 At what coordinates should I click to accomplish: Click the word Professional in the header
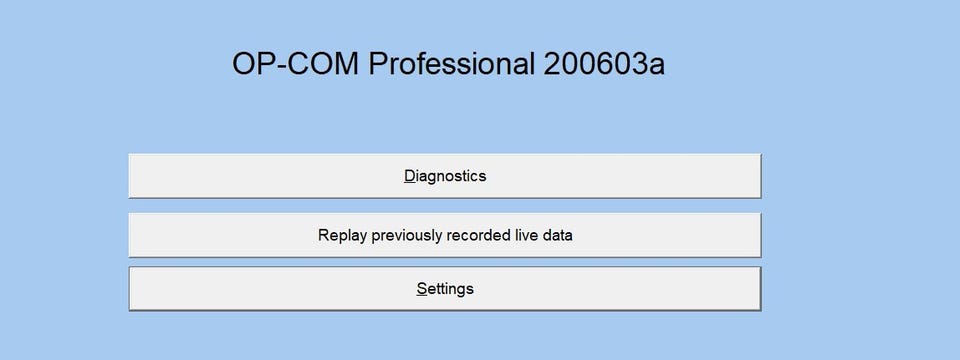tap(452, 64)
